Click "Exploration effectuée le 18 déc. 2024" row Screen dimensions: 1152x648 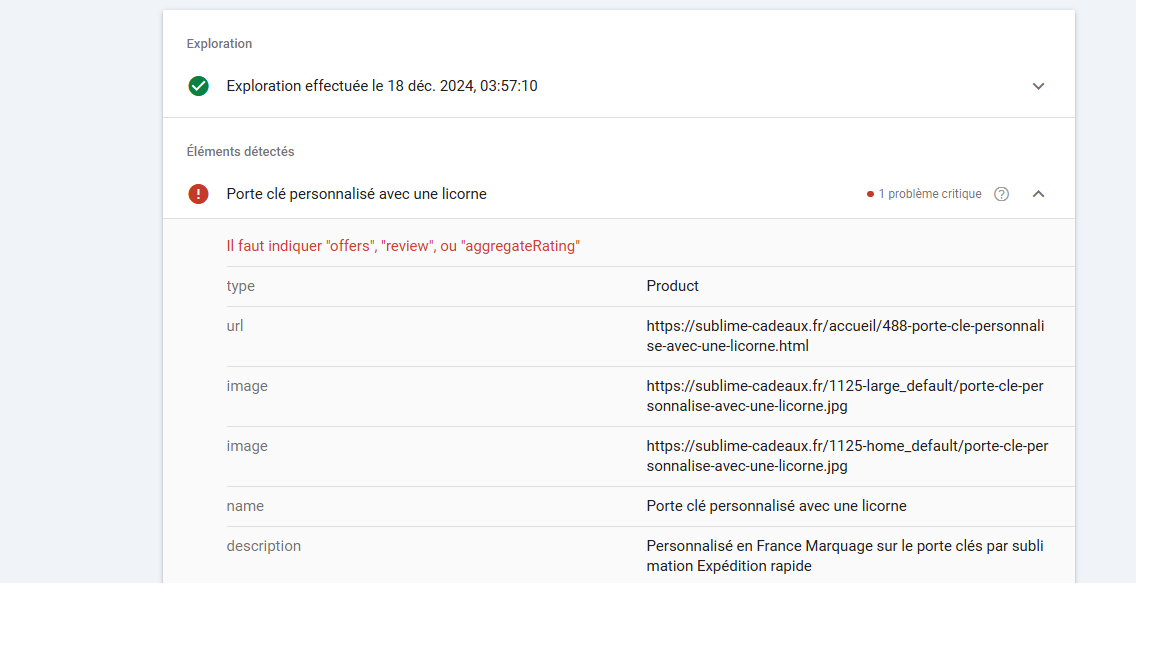pos(619,86)
